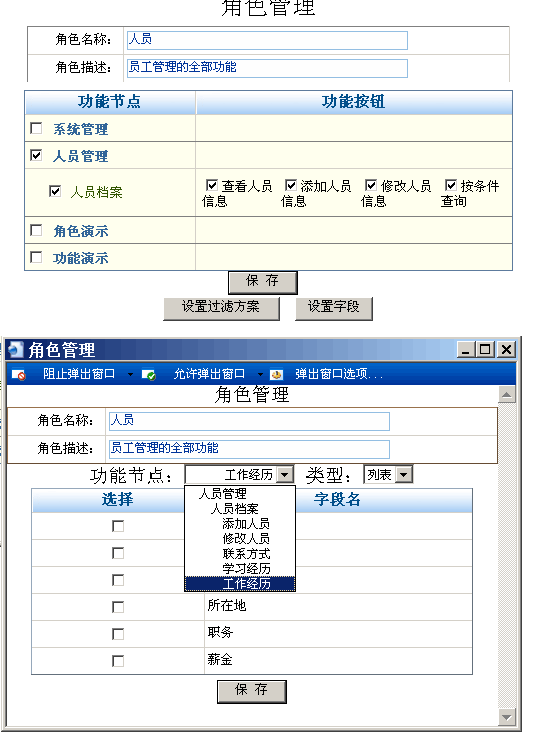
Task: Click the scrollbar up arrow in popup
Action: [507, 395]
